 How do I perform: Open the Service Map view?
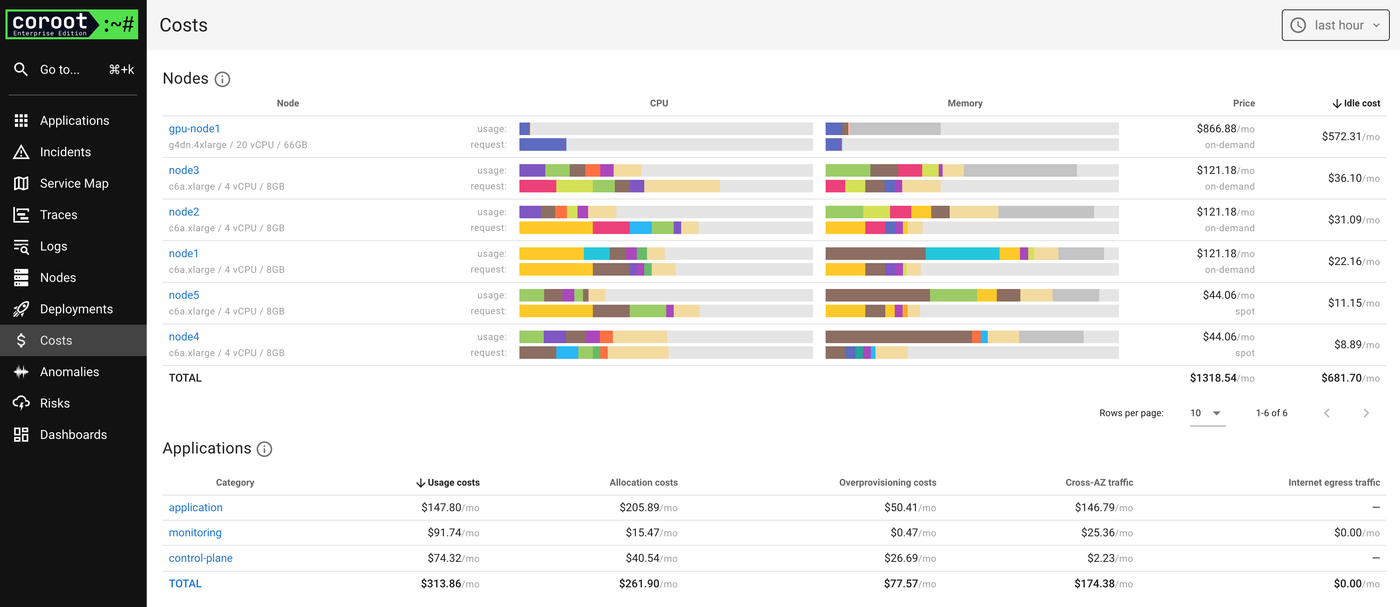[x=73, y=183]
